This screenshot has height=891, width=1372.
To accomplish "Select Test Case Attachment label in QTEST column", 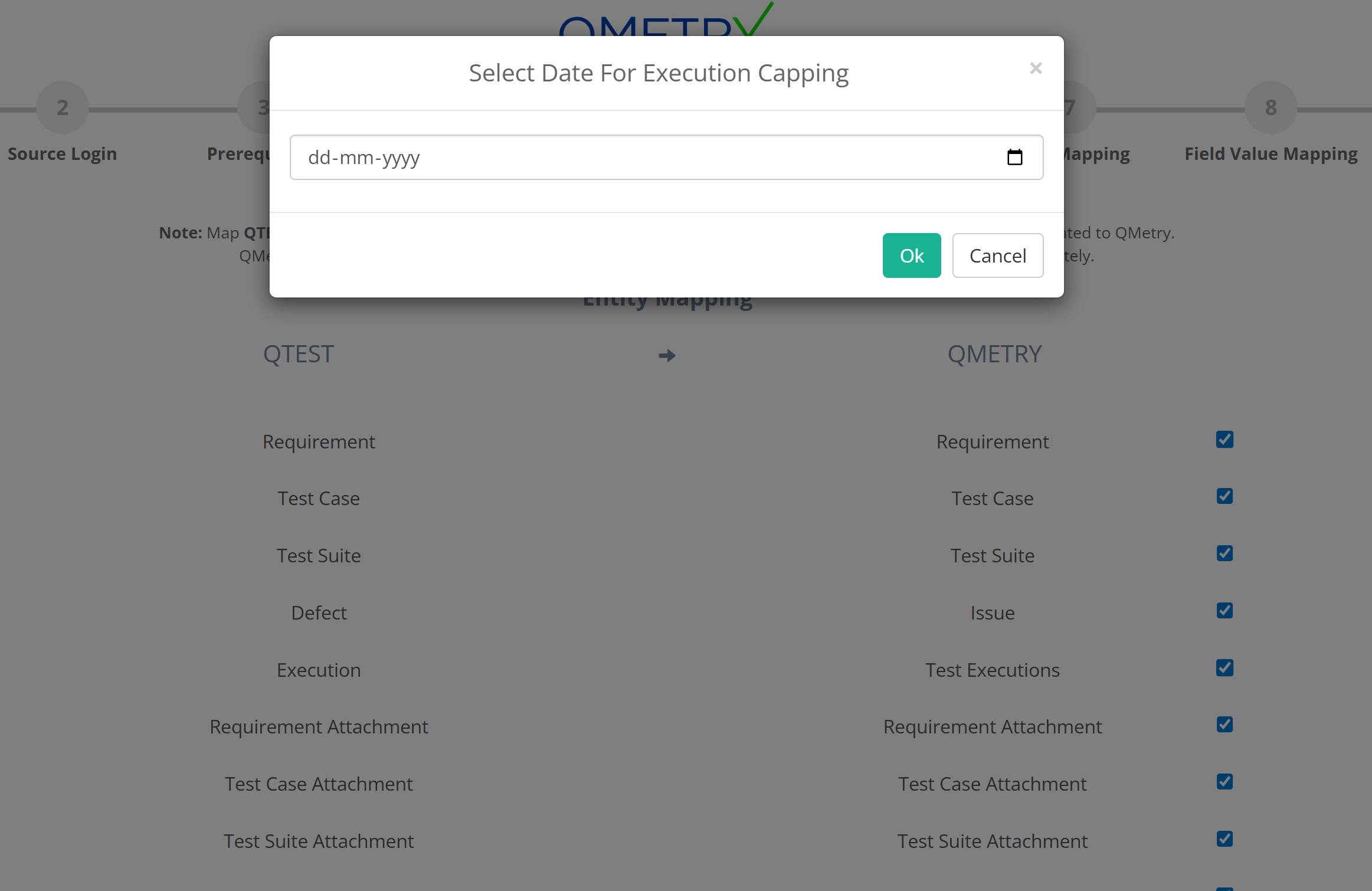I will point(319,784).
